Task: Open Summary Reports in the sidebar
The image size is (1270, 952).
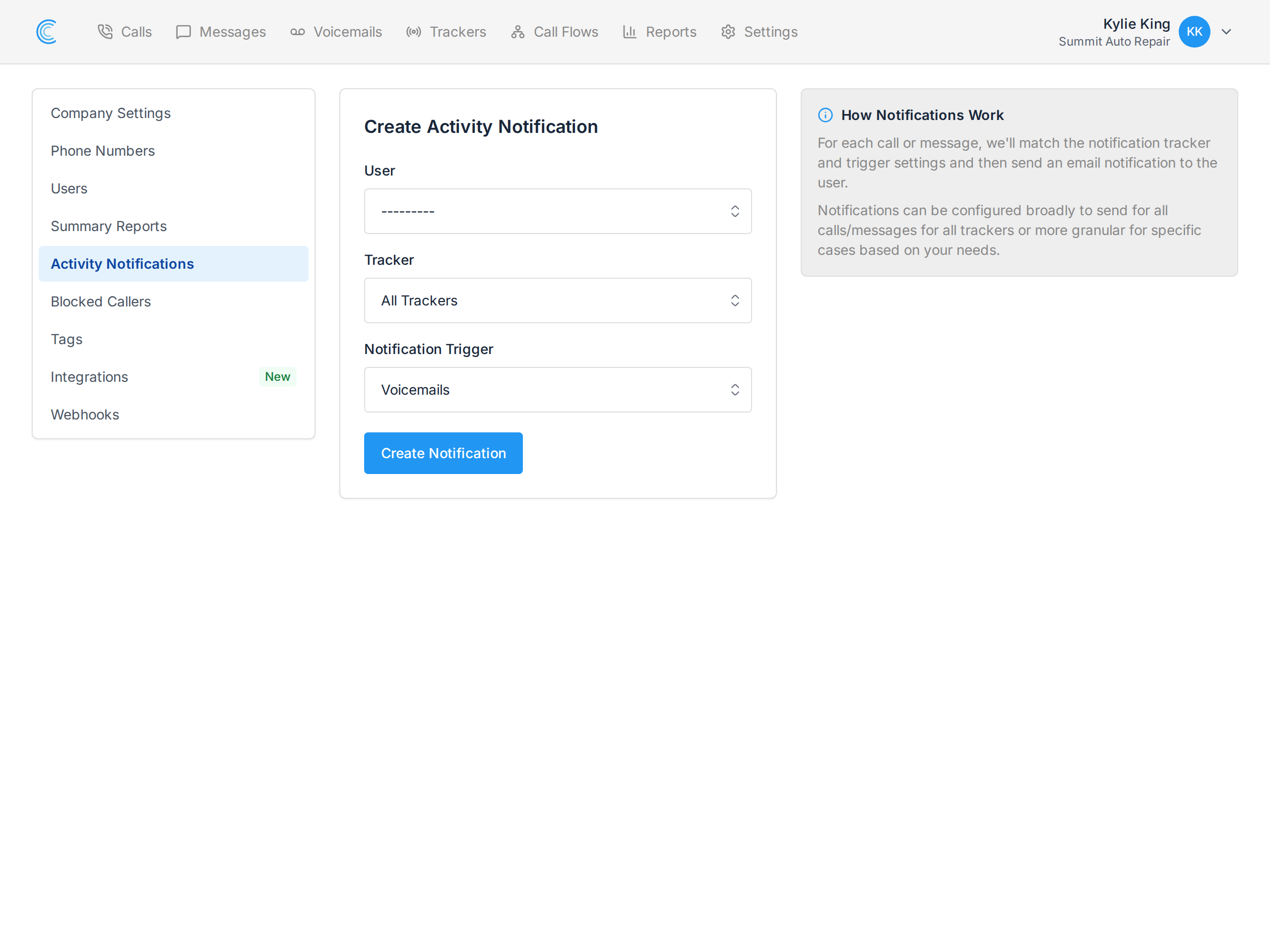Action: click(174, 226)
